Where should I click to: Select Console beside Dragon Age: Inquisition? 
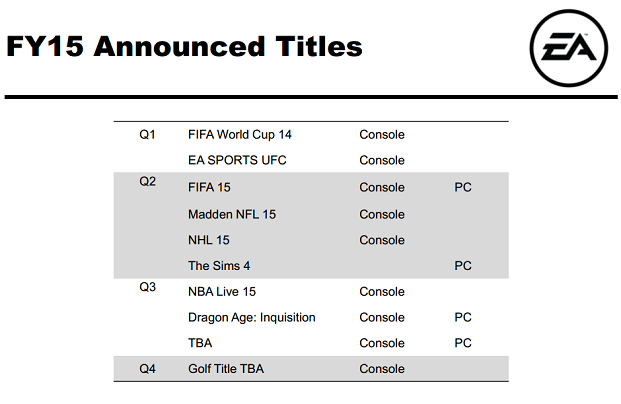point(382,317)
